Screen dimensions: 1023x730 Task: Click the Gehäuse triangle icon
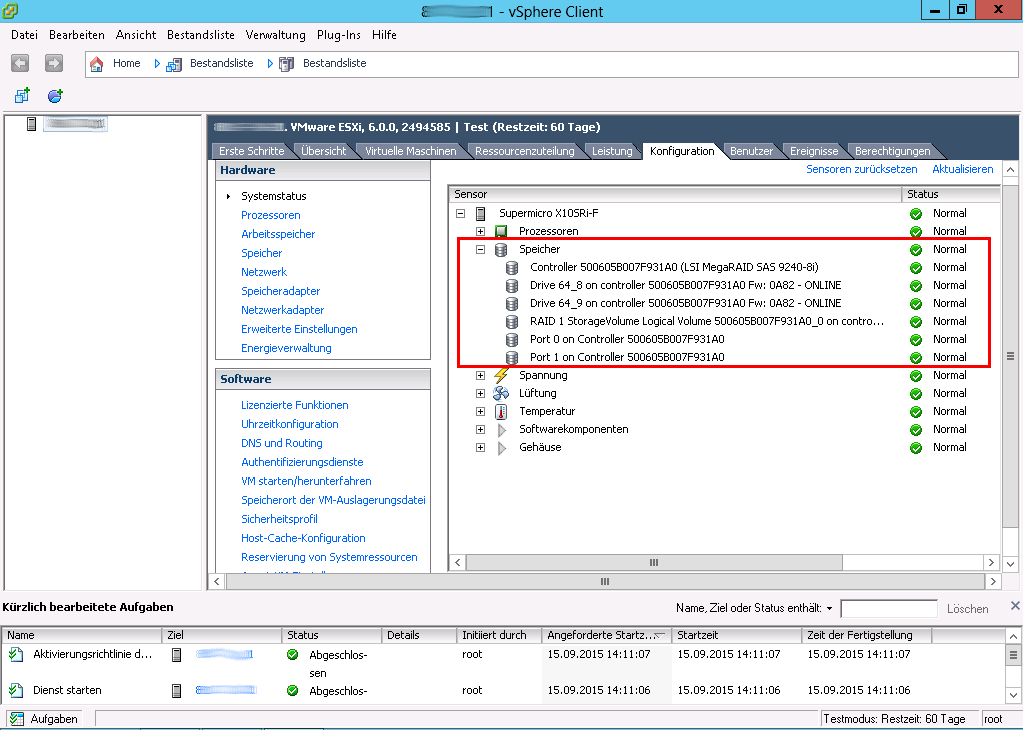(502, 448)
